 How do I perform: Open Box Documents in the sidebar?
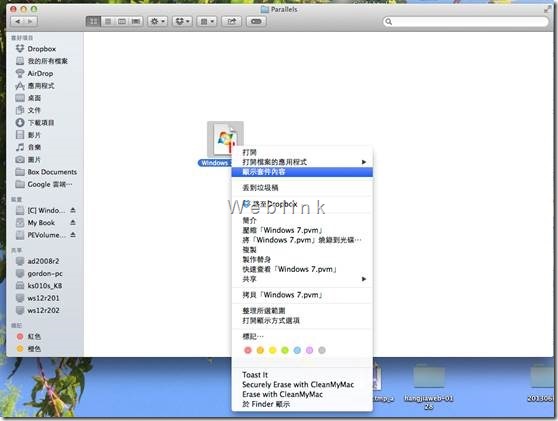tap(46, 172)
